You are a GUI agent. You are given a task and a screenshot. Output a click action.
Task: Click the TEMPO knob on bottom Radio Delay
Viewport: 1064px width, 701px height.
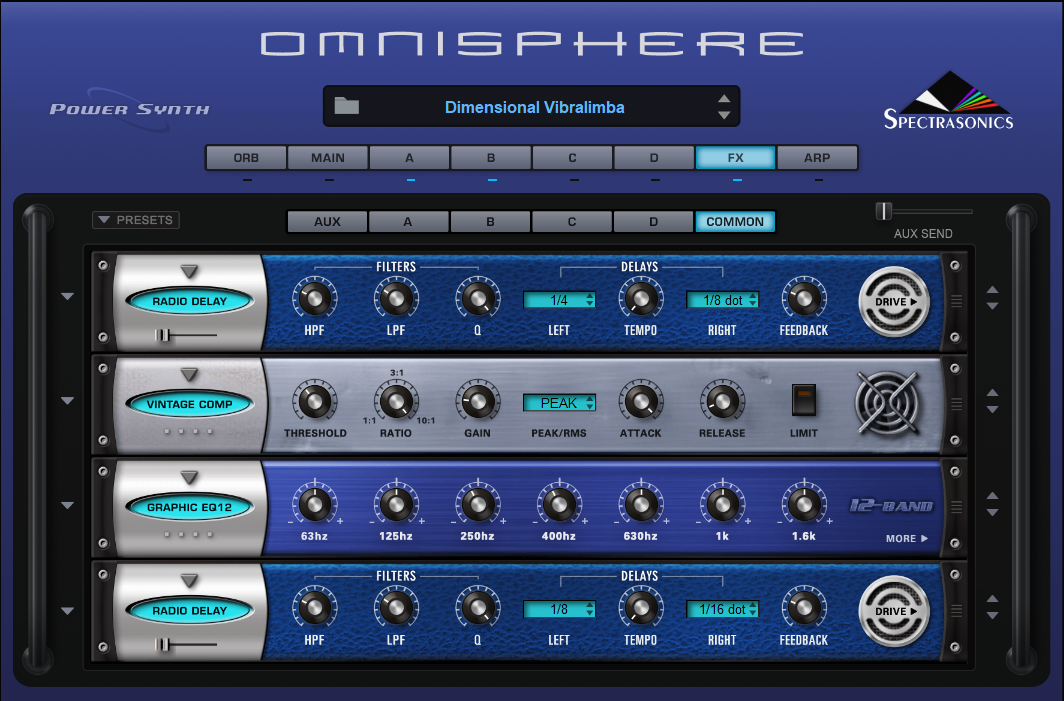coord(641,607)
